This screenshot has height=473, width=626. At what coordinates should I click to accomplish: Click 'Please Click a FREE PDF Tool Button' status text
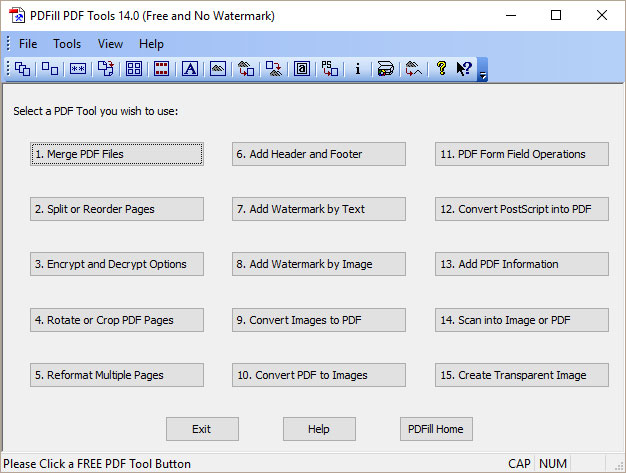(97, 464)
